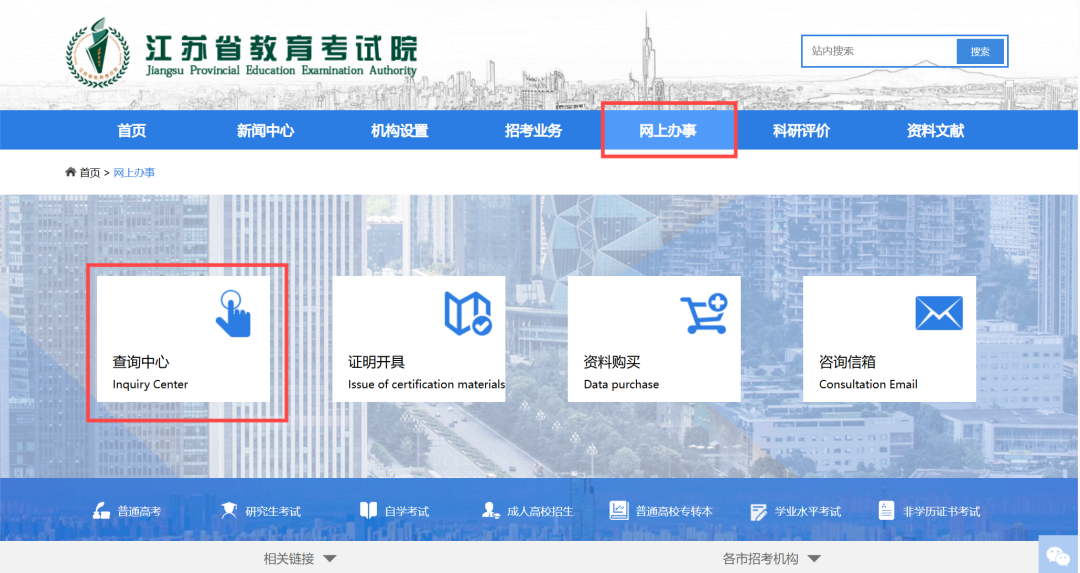Select the 网上办事 navigation tab
The image size is (1080, 573).
(667, 130)
